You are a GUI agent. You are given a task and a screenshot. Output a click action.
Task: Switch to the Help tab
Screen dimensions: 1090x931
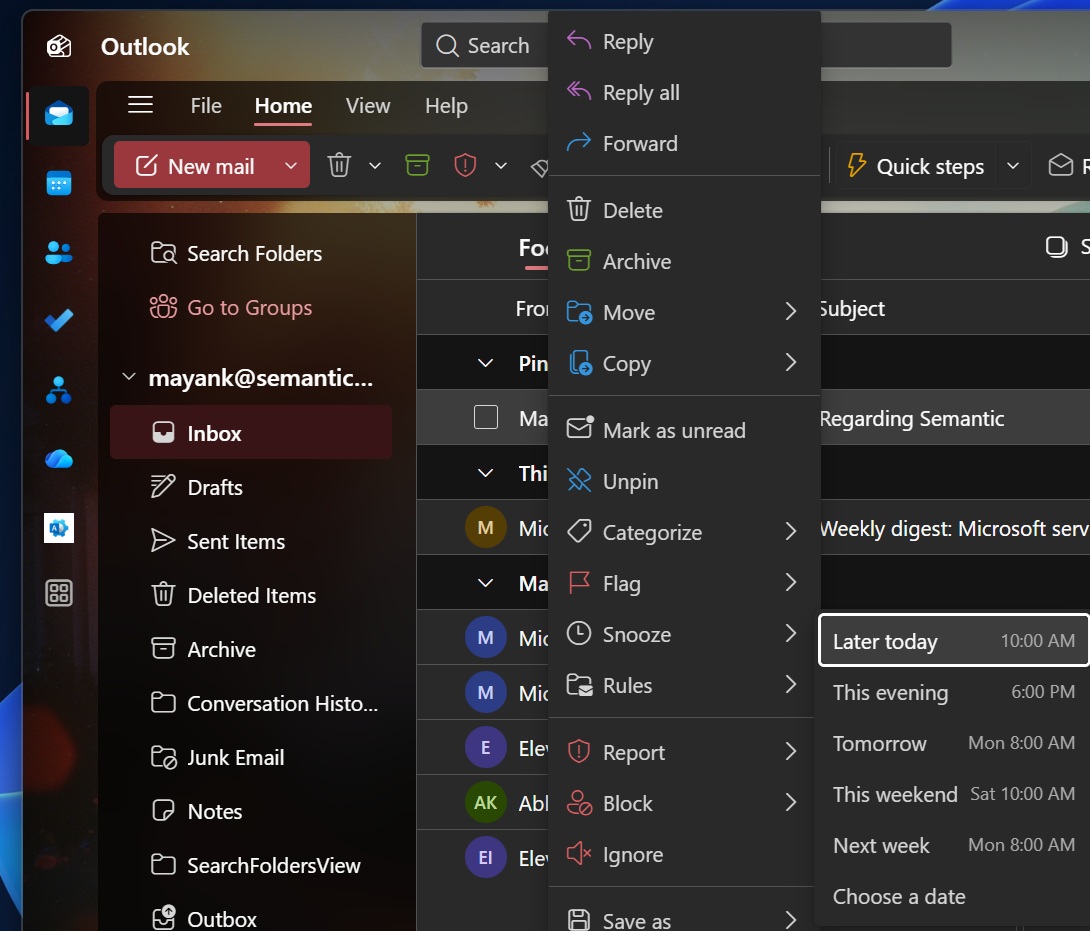pos(446,106)
